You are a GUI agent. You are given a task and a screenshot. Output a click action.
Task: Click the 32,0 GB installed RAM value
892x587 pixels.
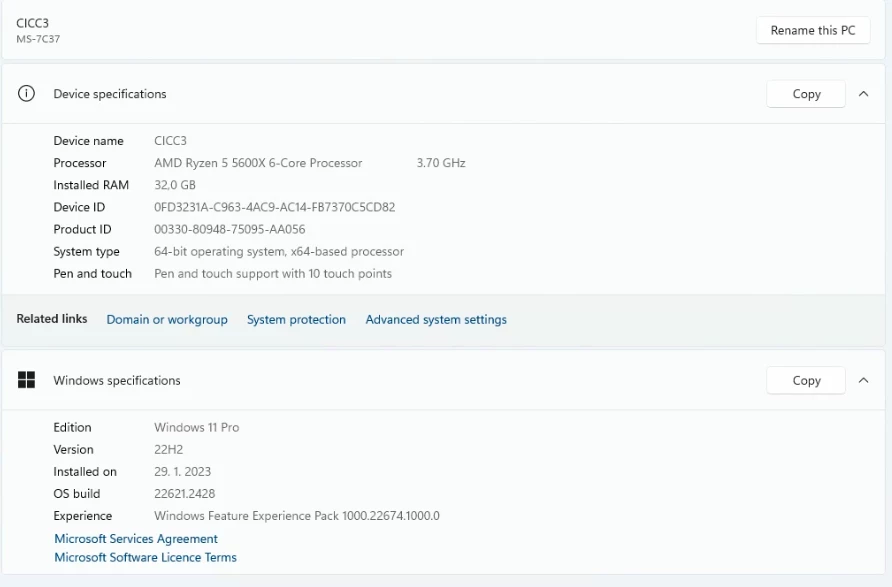coord(175,185)
